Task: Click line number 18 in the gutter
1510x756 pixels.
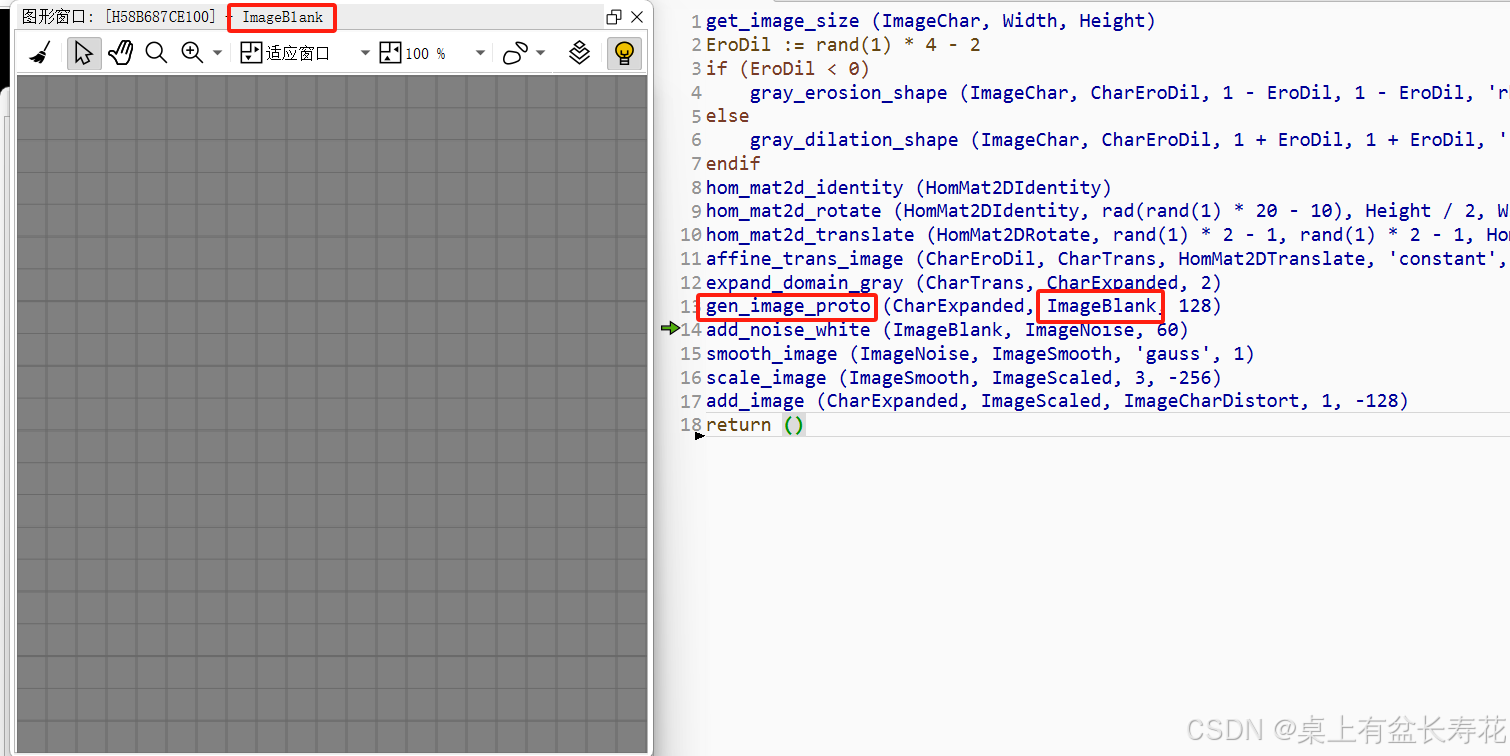Action: tap(691, 425)
